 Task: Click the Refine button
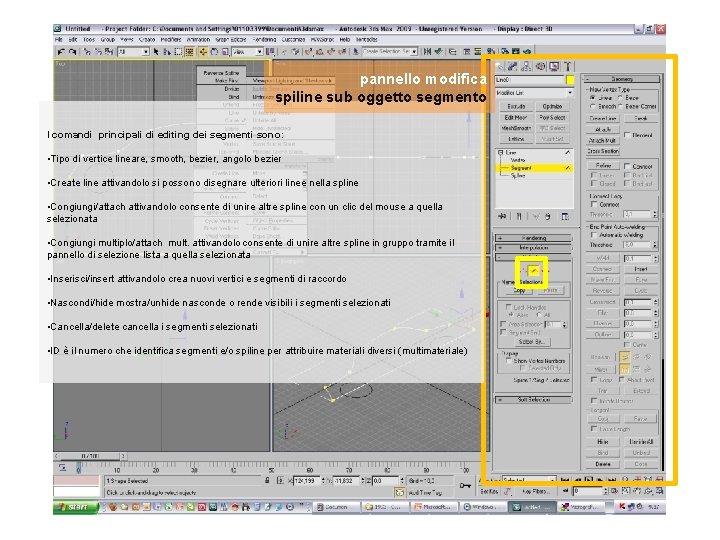(x=603, y=166)
